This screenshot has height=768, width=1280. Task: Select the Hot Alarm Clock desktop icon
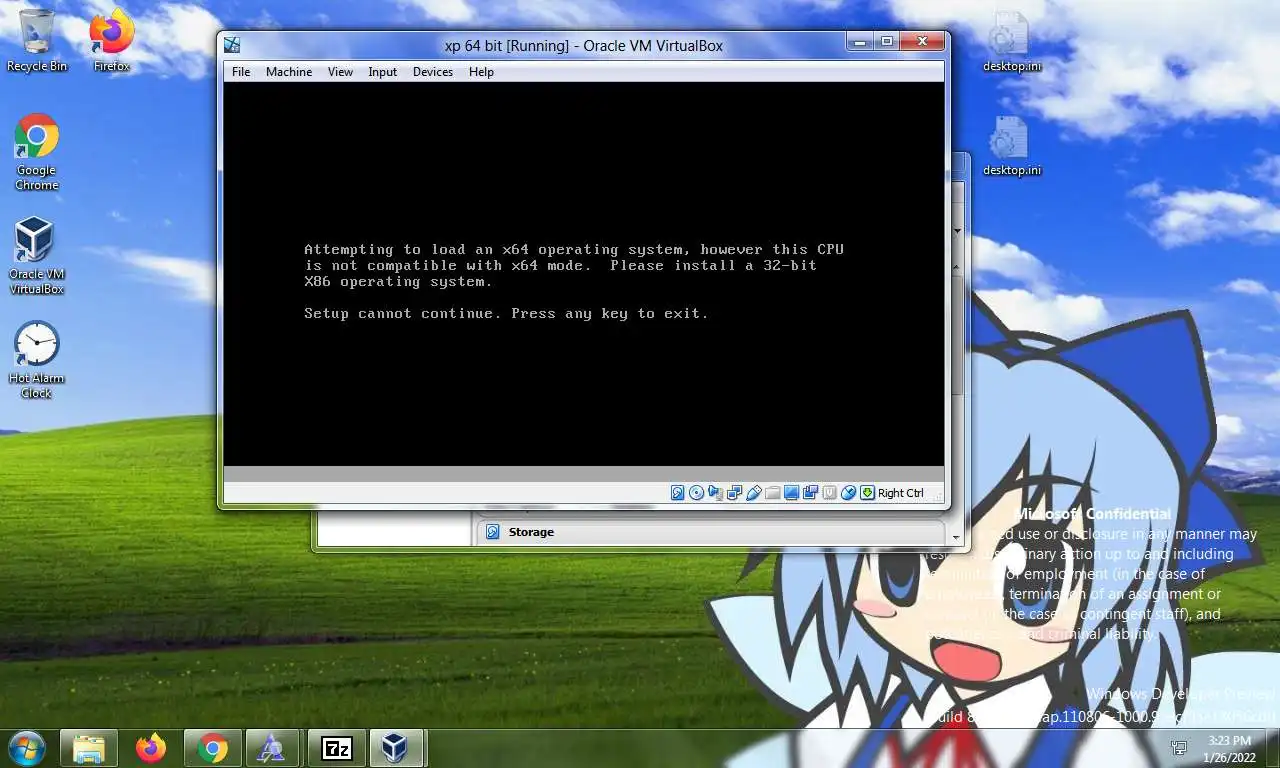pos(37,360)
